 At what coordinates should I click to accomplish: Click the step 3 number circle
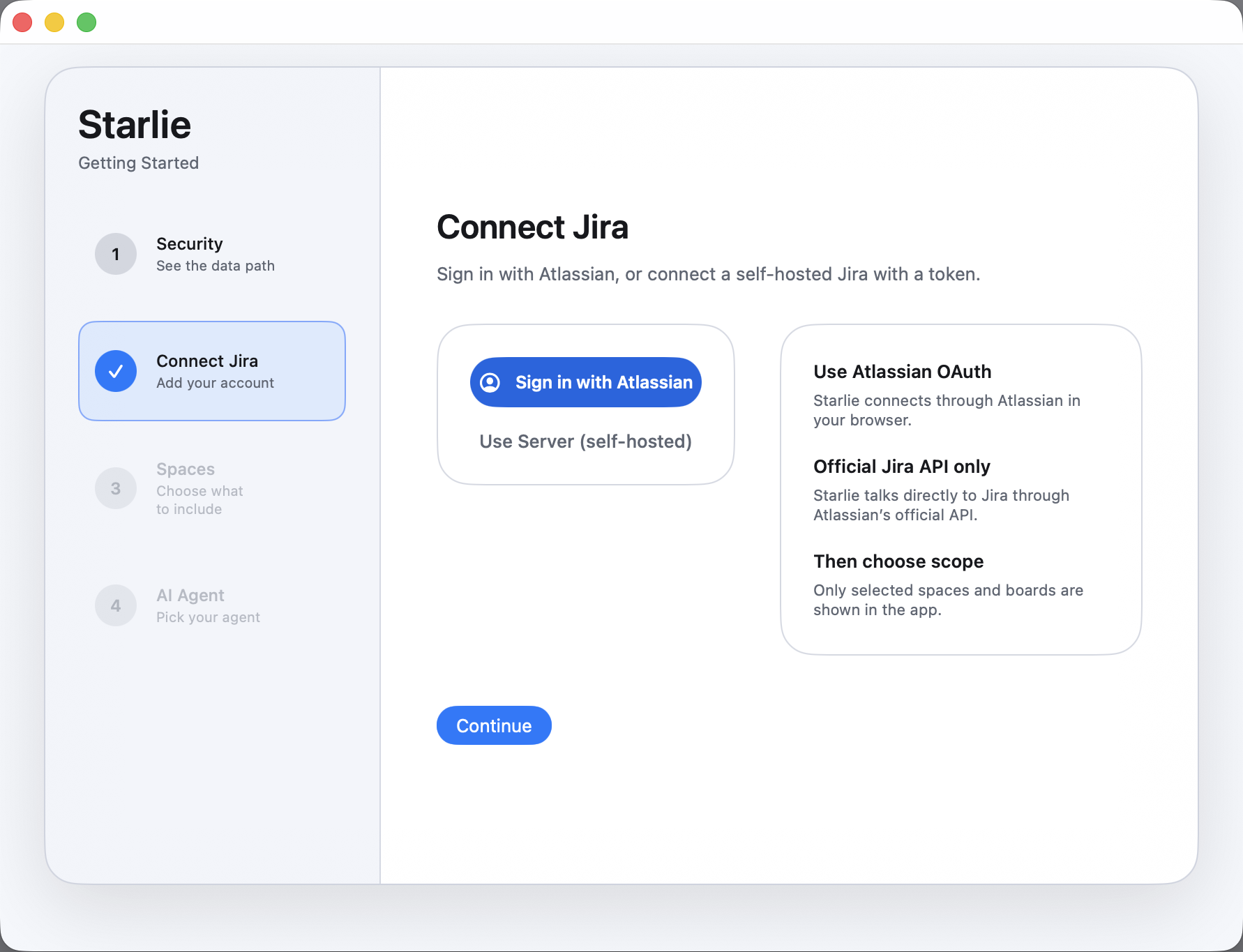click(x=116, y=488)
